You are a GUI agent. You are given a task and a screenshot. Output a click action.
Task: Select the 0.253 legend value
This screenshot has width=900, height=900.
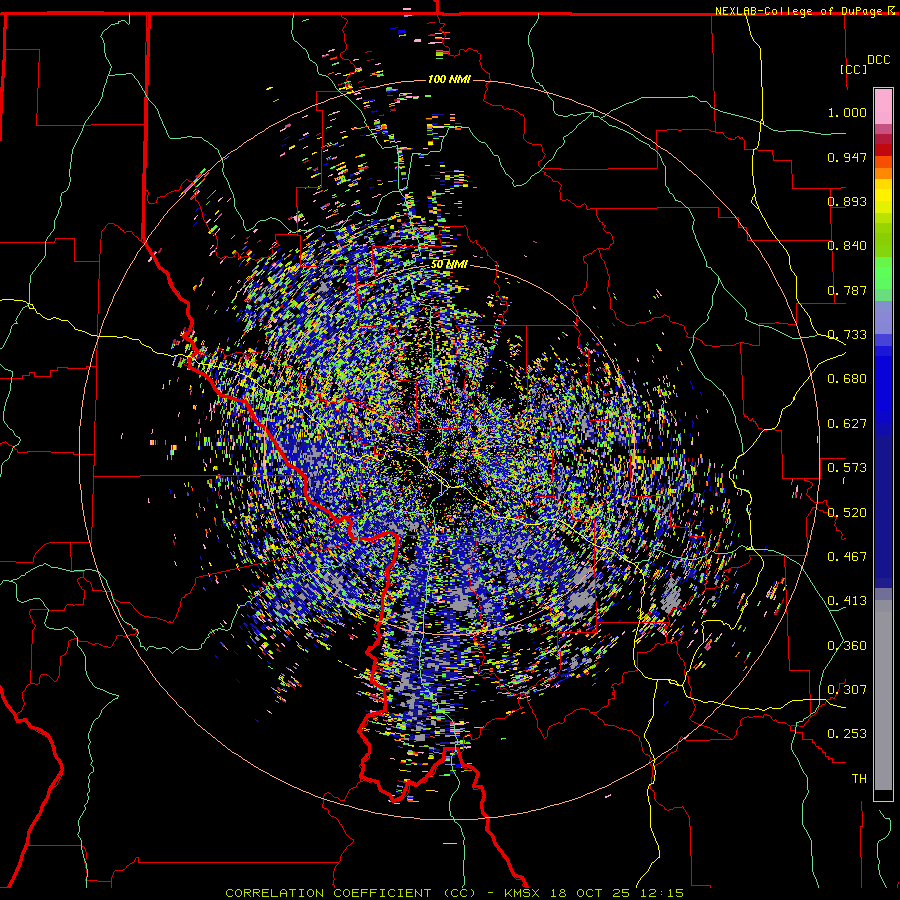click(x=847, y=734)
